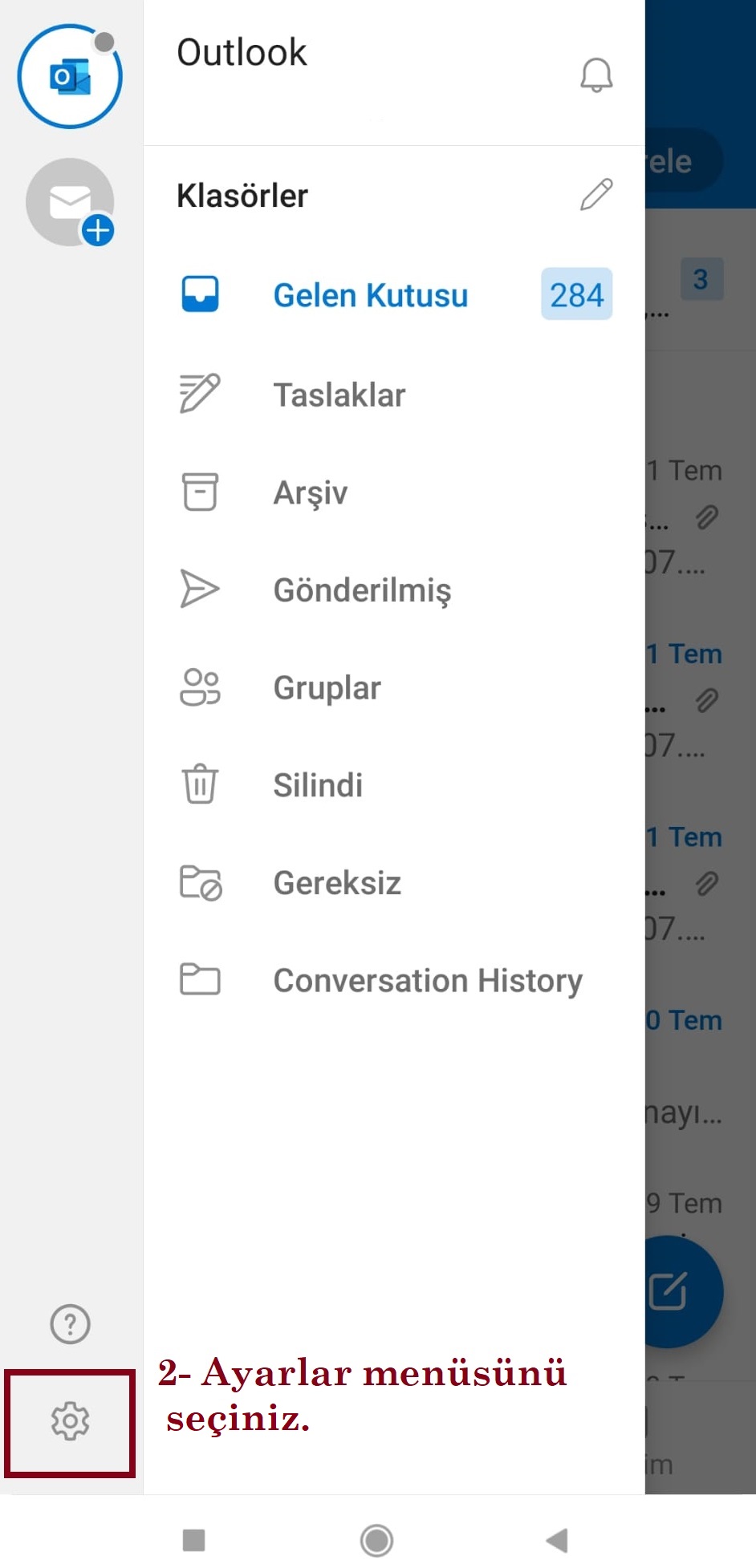The width and height of the screenshot is (756, 1568).
Task: Open the Gönderilmiş folder
Action: (x=394, y=590)
